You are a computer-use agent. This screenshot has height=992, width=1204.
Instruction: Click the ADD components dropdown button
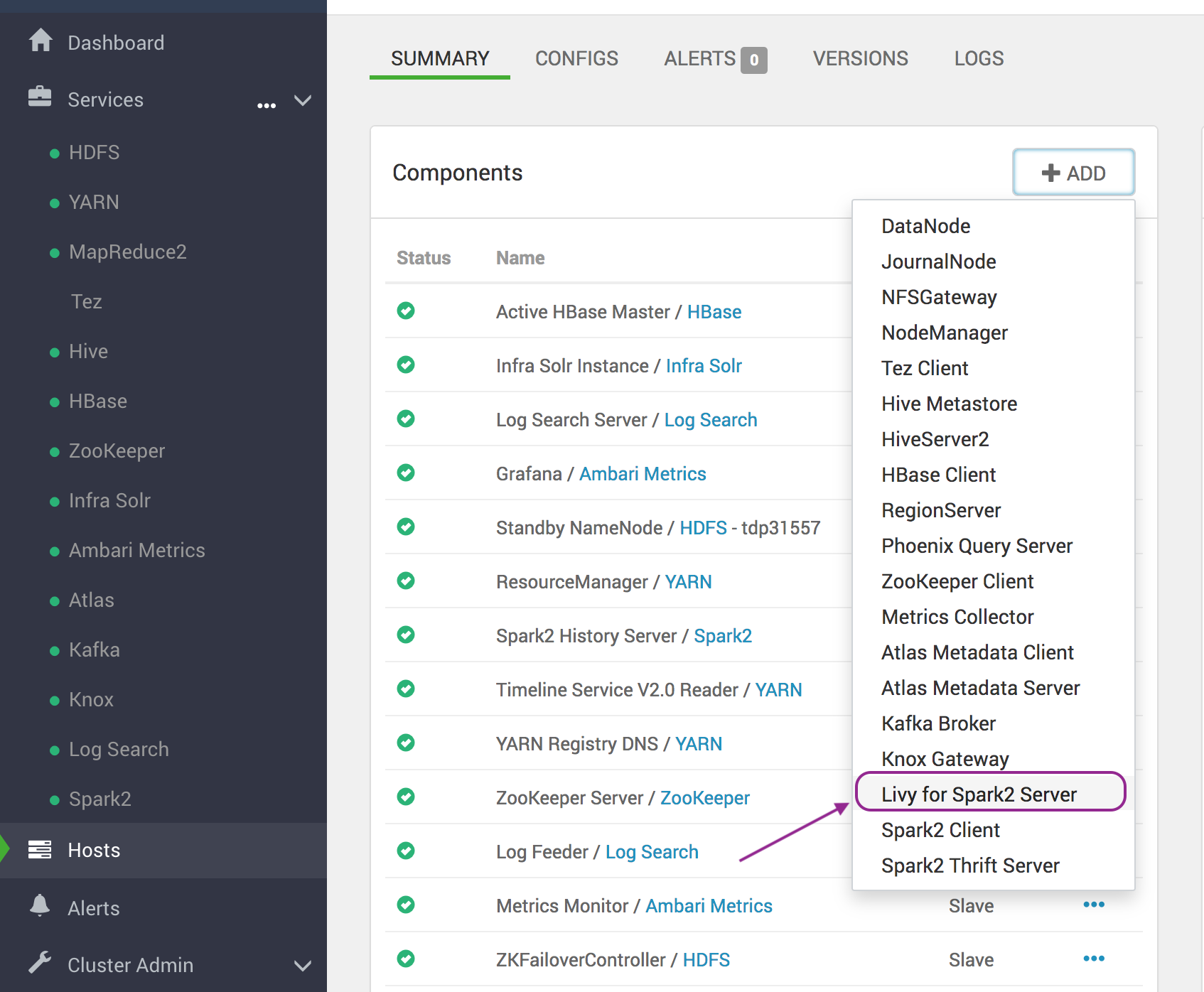coord(1073,173)
